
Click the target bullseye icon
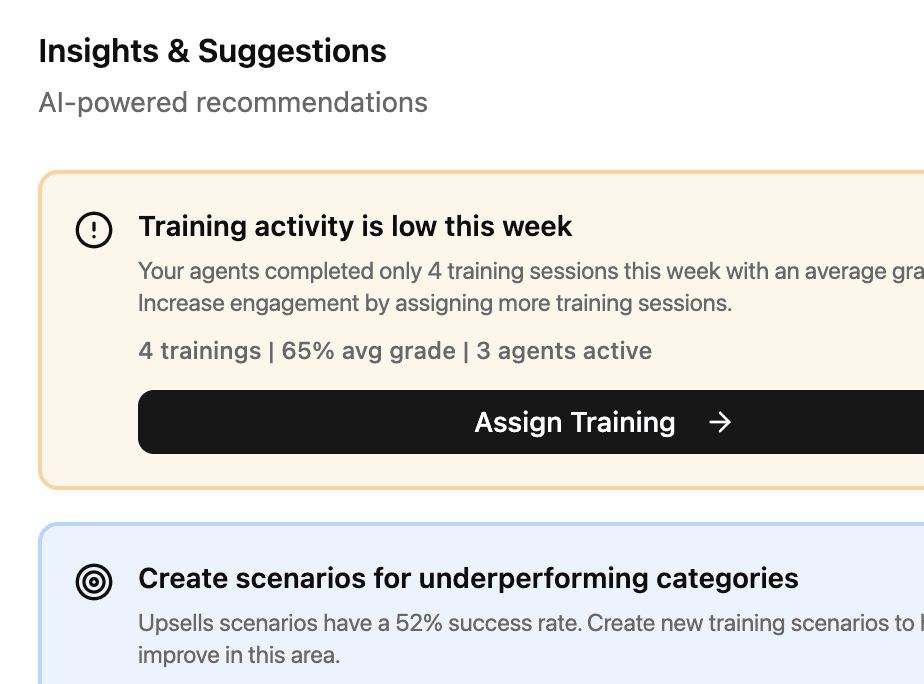94,581
